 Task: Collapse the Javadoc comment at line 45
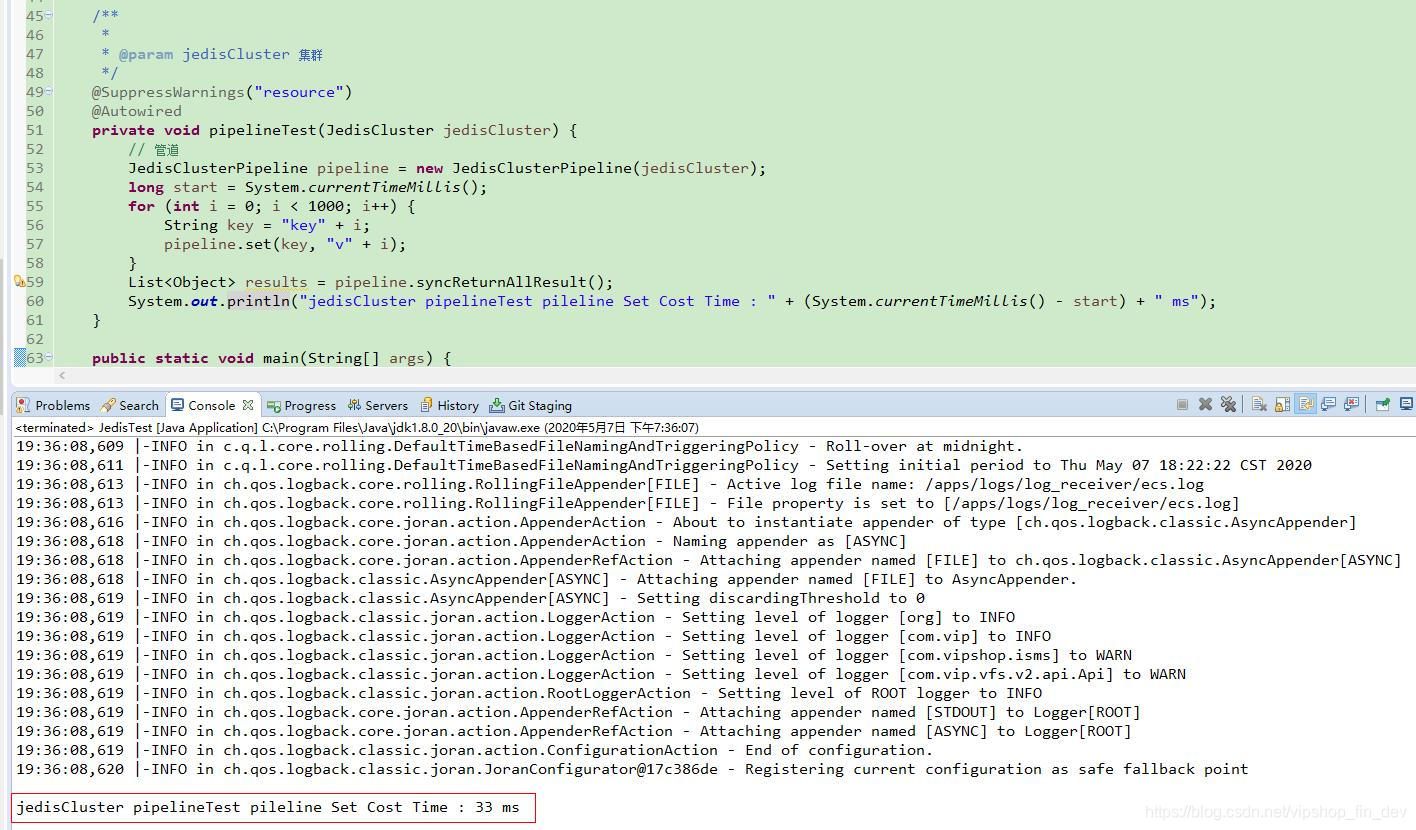pos(49,16)
